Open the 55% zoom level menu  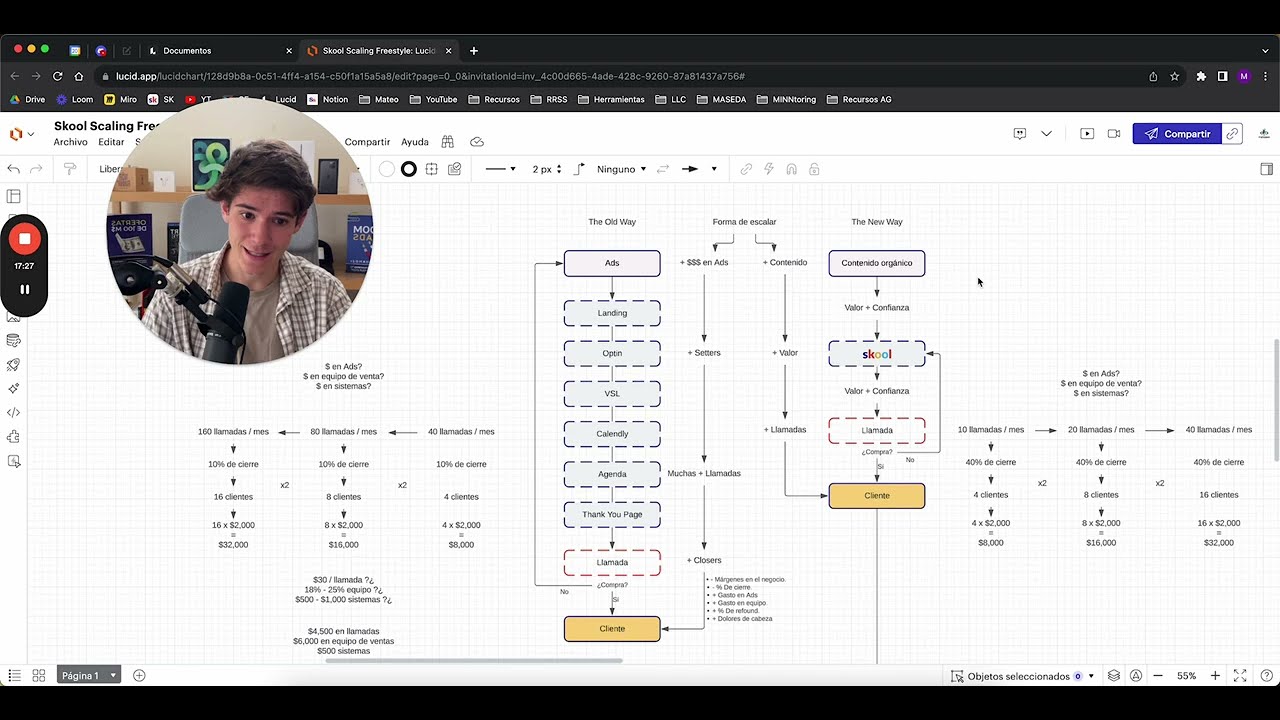click(1186, 676)
